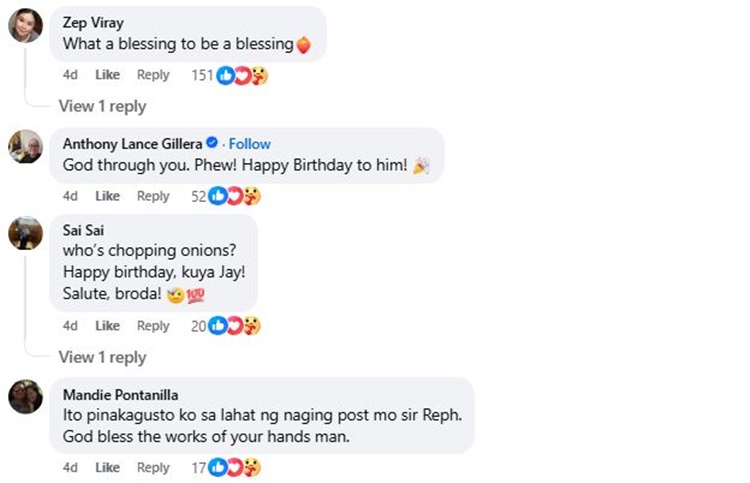Click the 4d timestamp on Sai Sai's comment
This screenshot has width=750, height=483.
(x=70, y=325)
